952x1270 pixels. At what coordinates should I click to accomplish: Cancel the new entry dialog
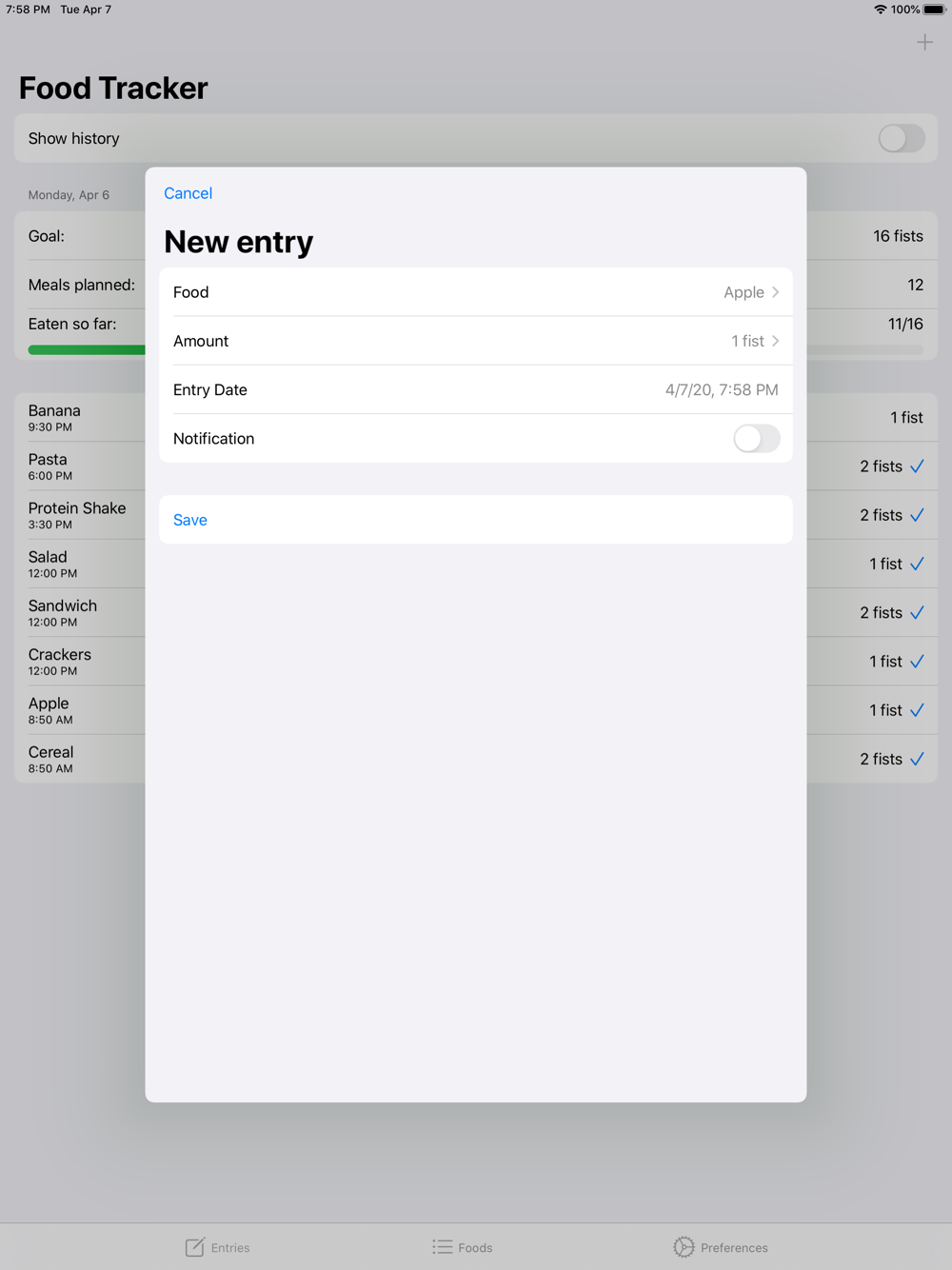point(188,193)
